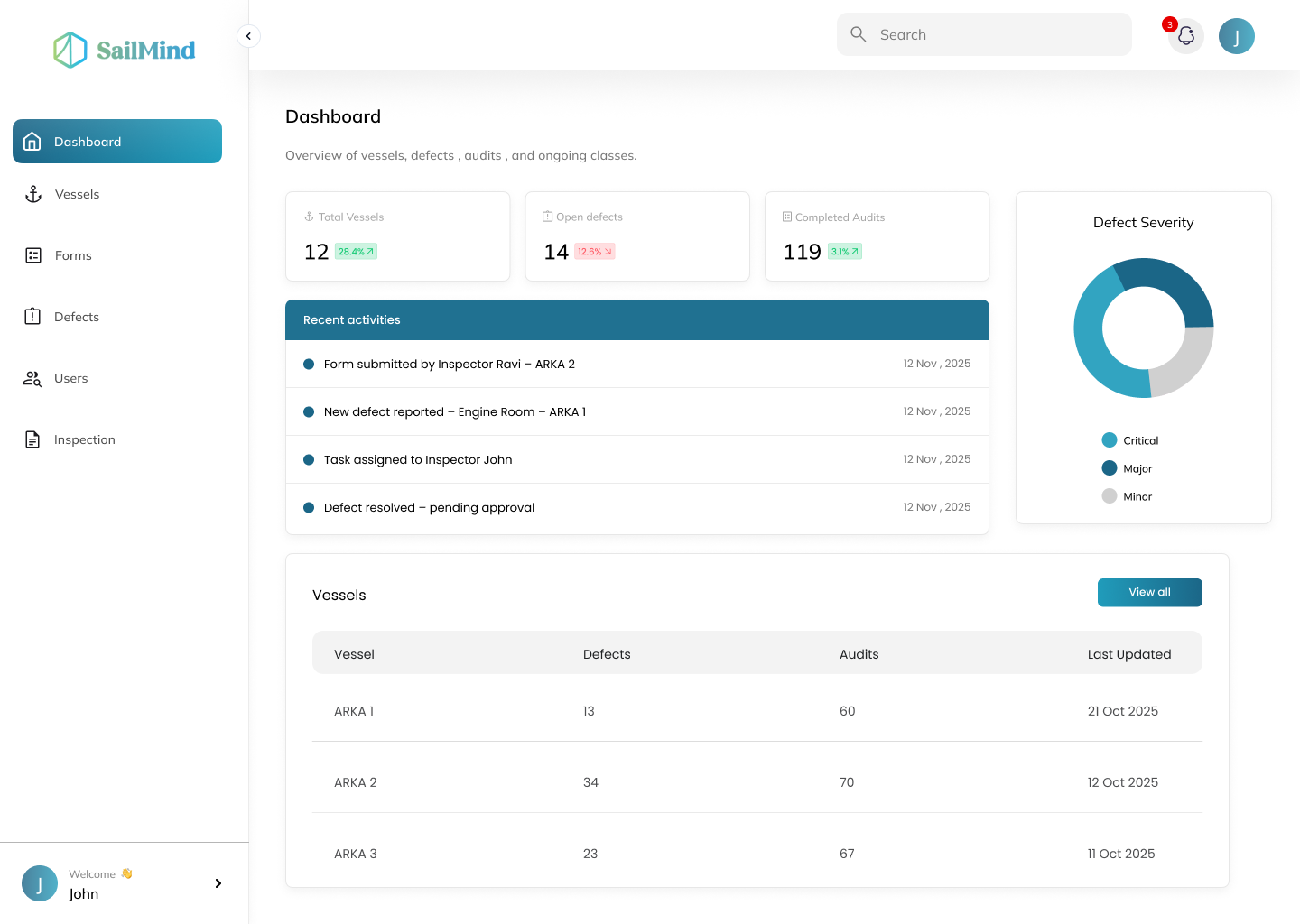Select the Open defects stat card
Screen dimensions: 1300x924
tap(637, 236)
